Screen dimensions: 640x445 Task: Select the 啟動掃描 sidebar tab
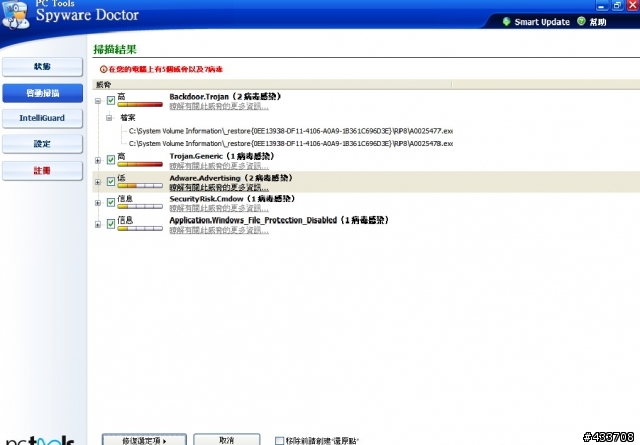tap(42, 93)
